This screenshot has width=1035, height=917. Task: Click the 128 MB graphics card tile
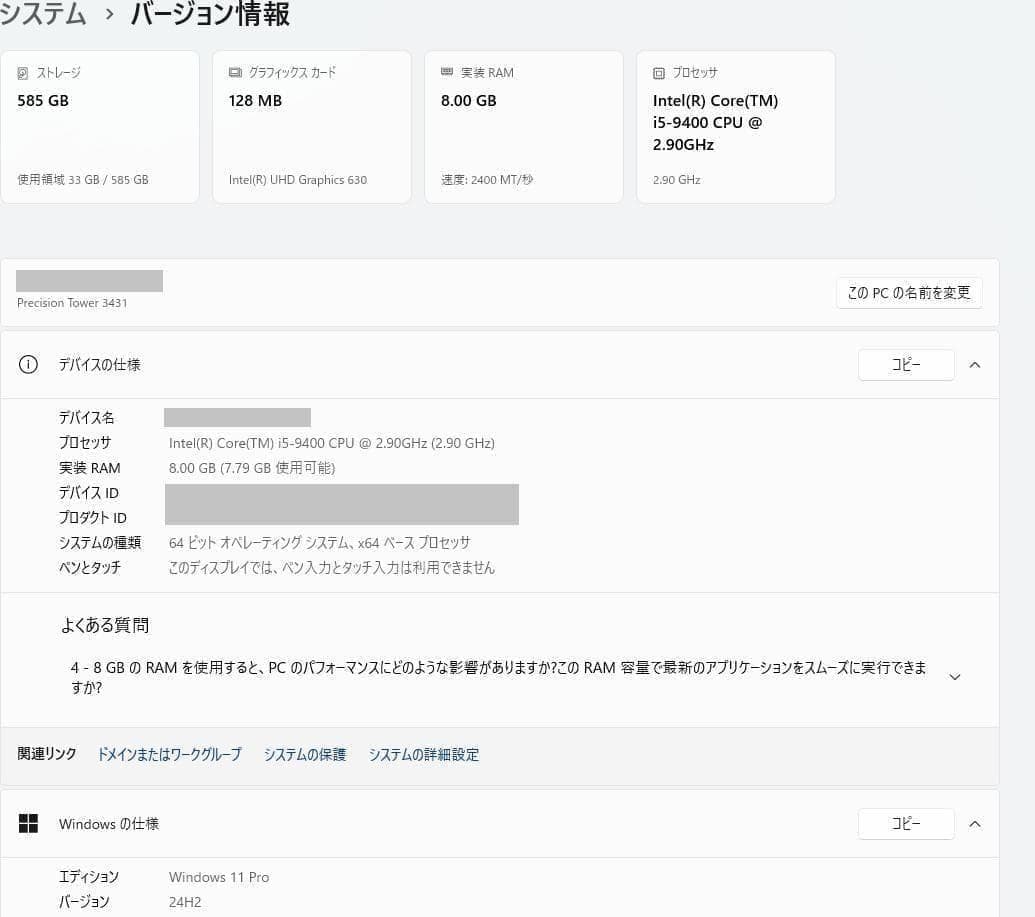pyautogui.click(x=311, y=126)
